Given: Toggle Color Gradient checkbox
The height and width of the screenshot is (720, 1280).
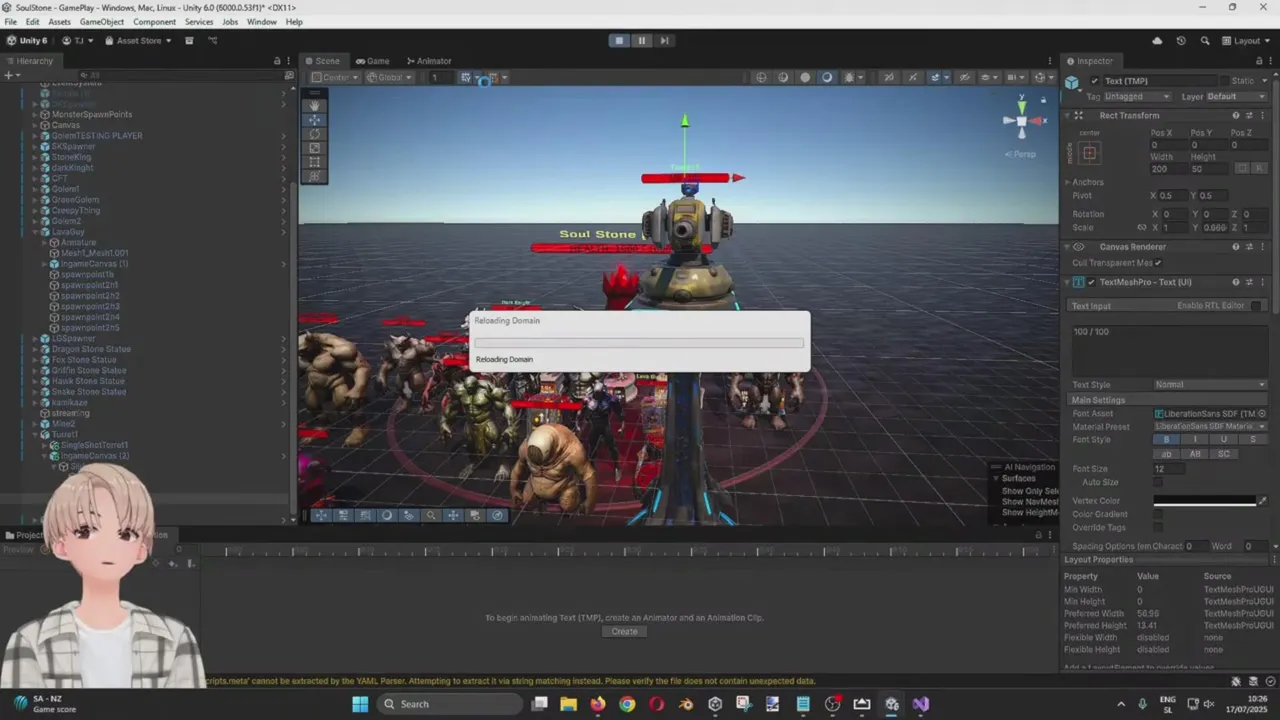Looking at the screenshot, I should (x=1158, y=514).
